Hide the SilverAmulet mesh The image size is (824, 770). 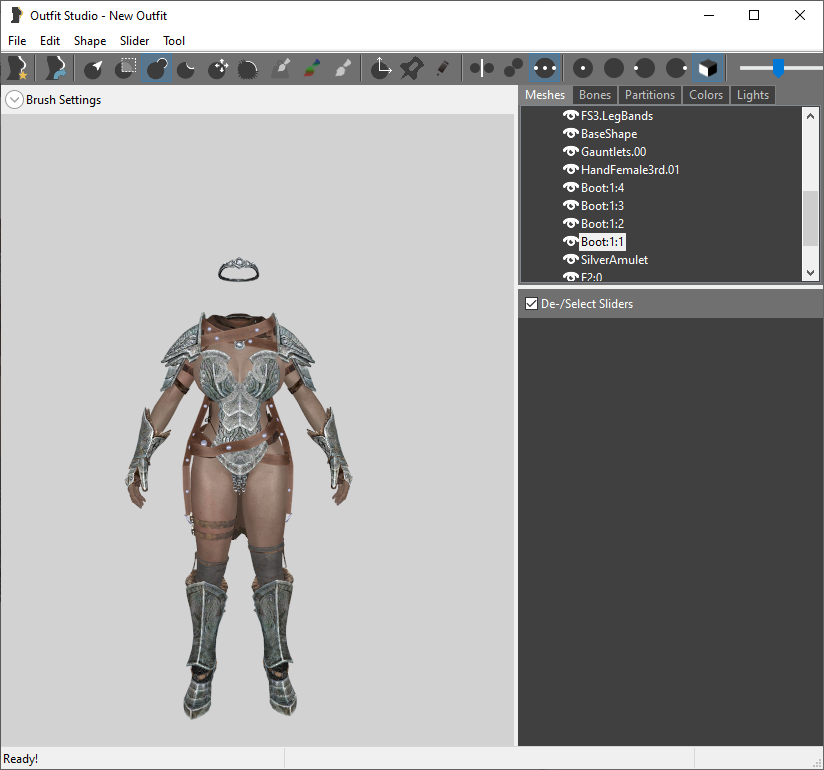571,260
